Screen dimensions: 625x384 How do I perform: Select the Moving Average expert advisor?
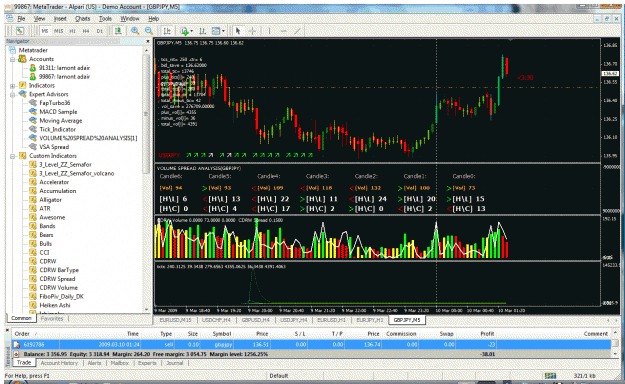point(61,120)
